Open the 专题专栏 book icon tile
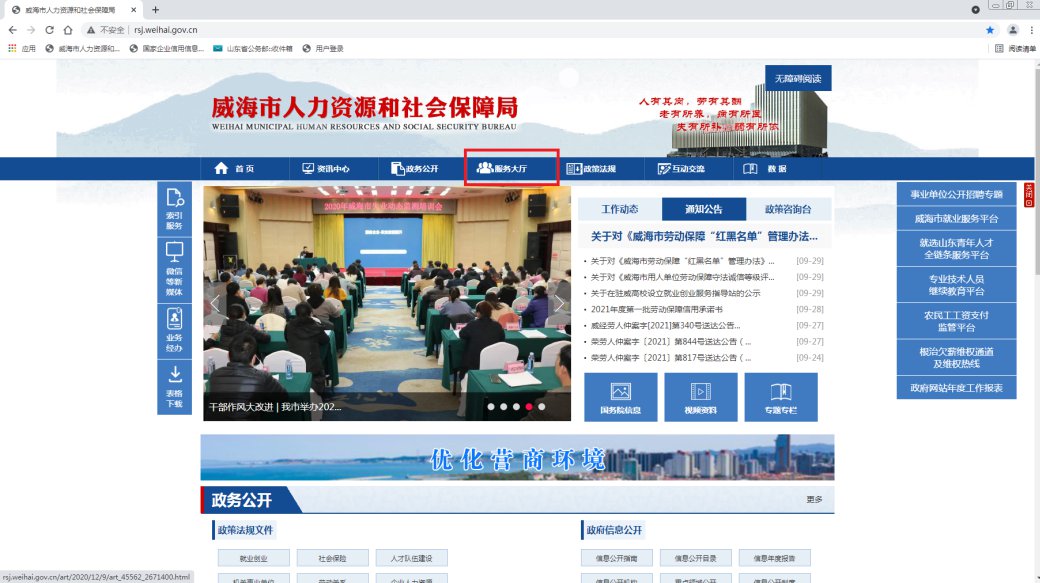 click(781, 397)
